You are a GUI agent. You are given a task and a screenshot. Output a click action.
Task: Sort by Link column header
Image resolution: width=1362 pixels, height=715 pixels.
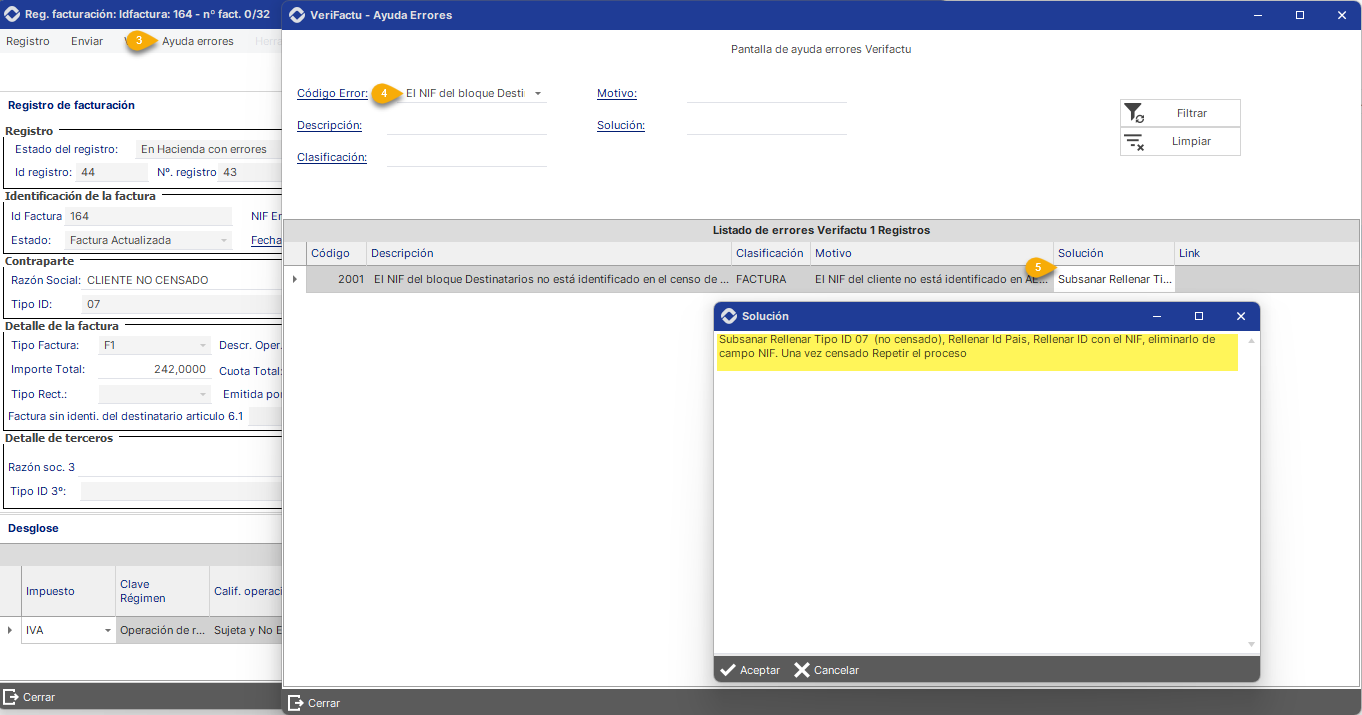click(x=1267, y=253)
